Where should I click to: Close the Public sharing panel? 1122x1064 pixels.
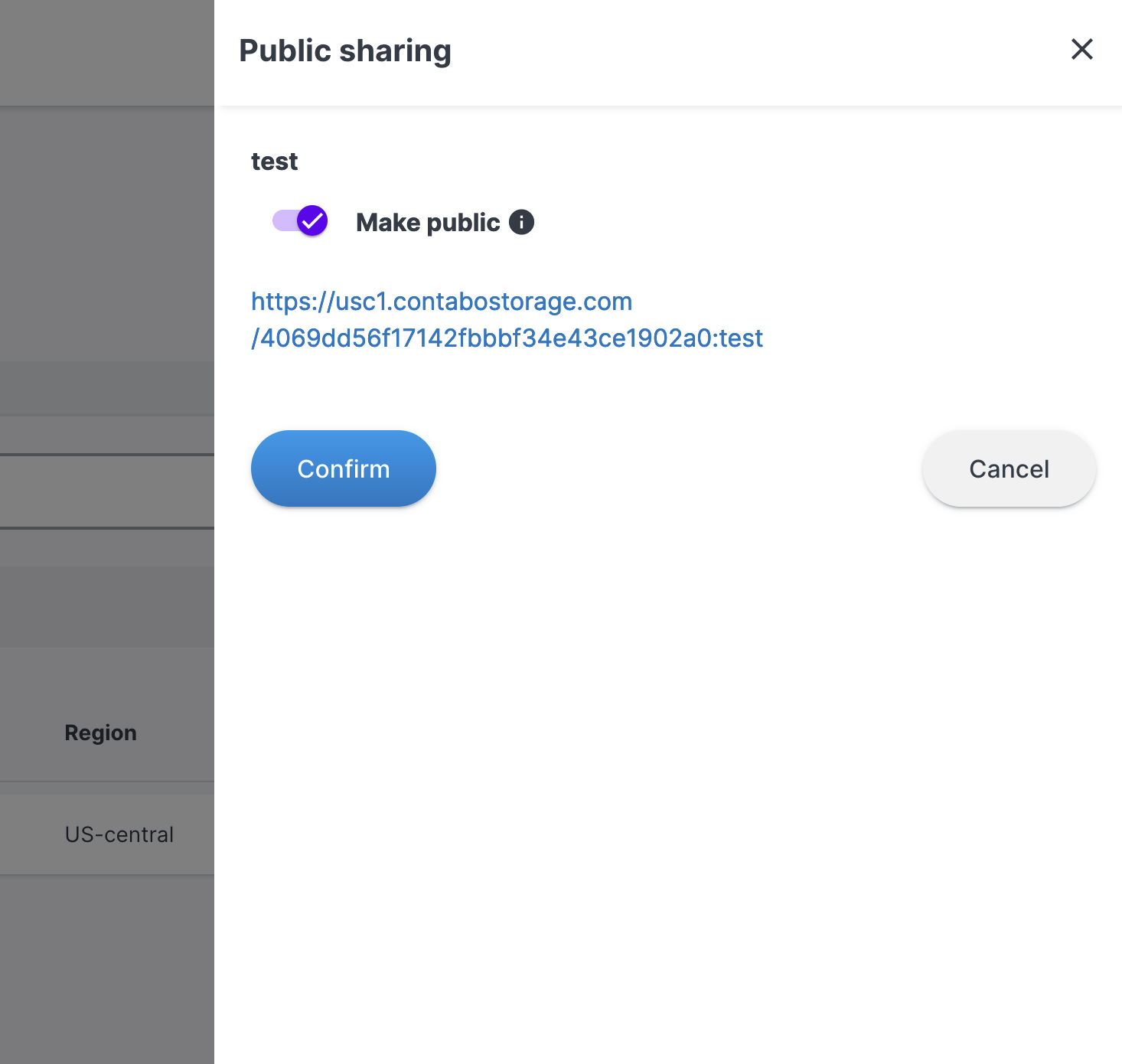[x=1081, y=50]
